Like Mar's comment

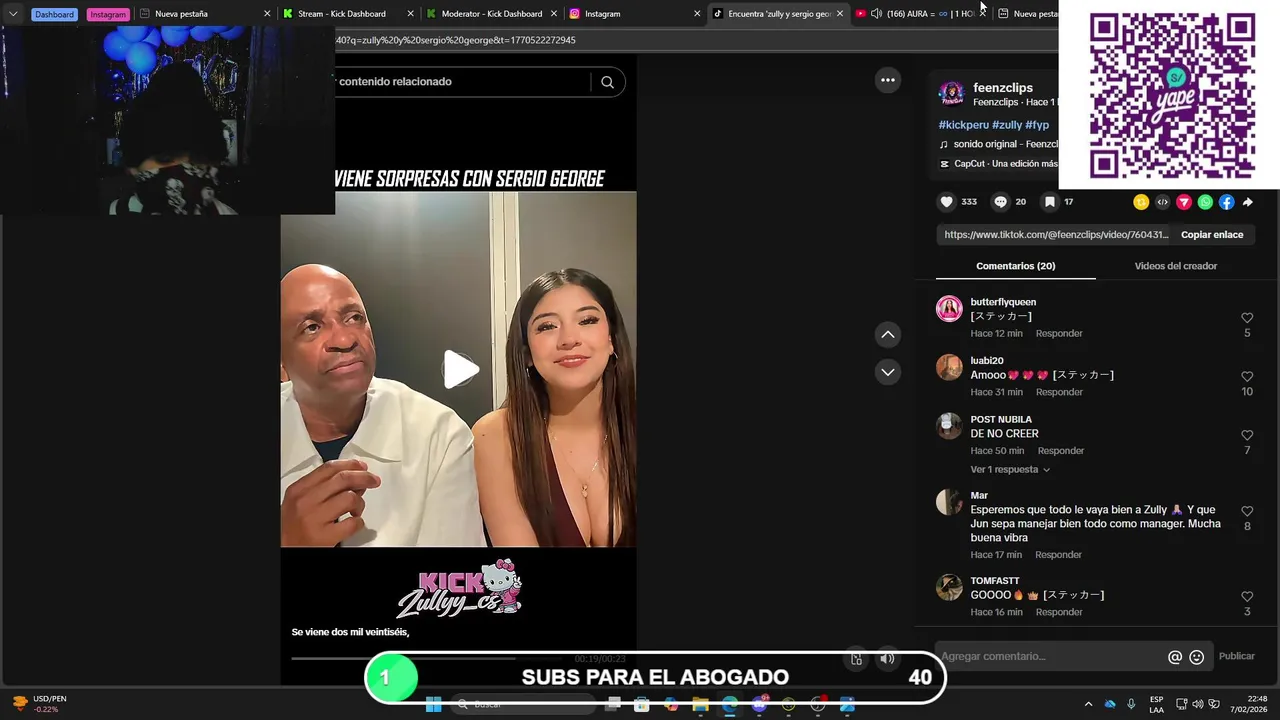point(1247,511)
